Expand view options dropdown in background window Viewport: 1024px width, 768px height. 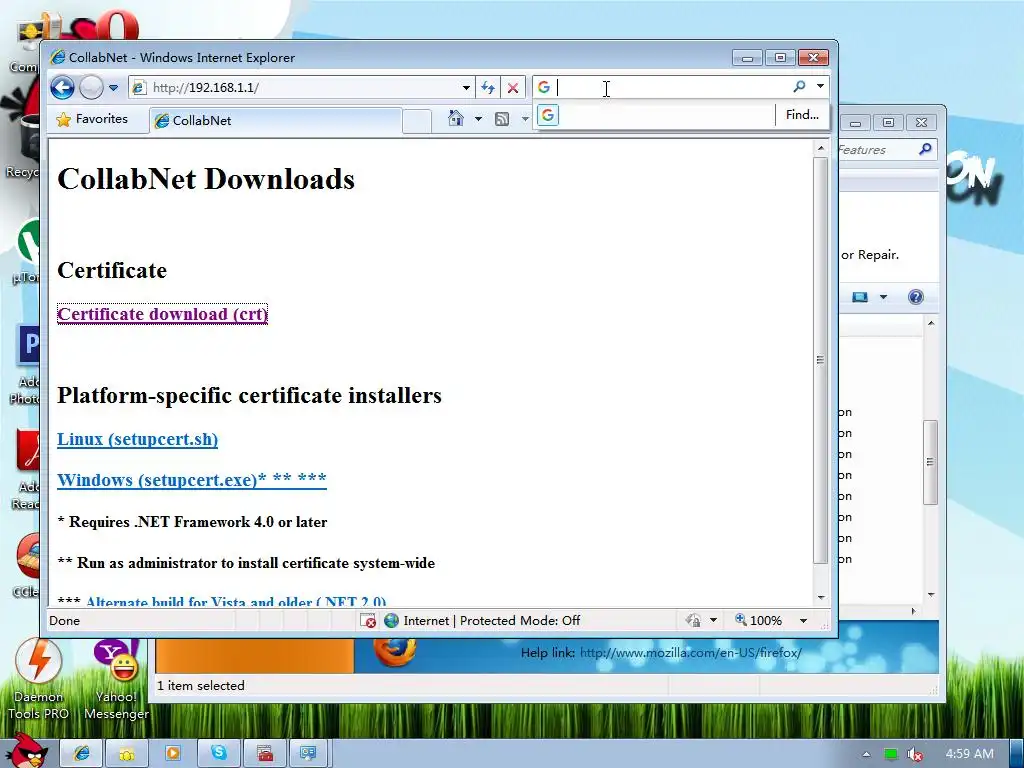[x=883, y=297]
